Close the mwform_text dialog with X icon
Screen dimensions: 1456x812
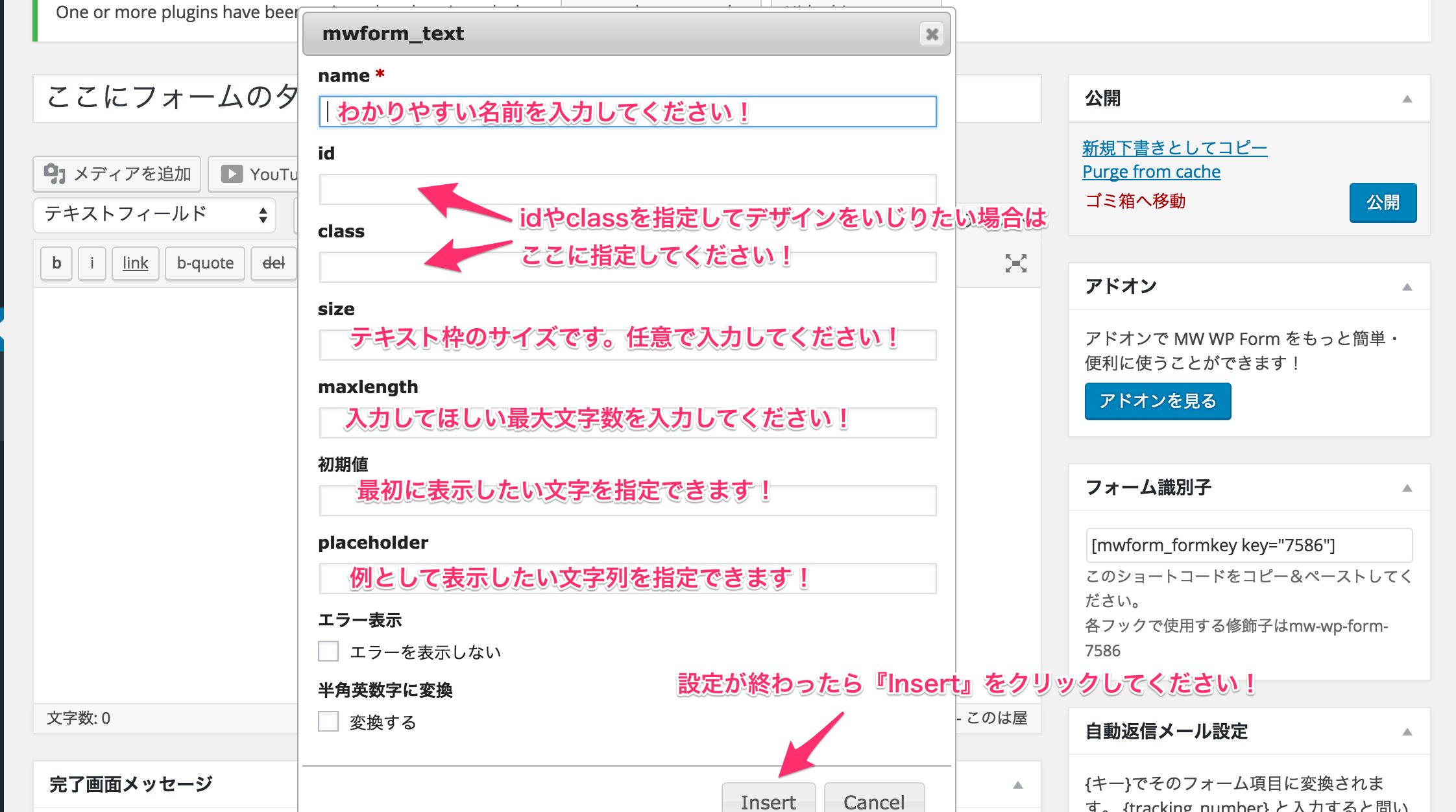932,34
